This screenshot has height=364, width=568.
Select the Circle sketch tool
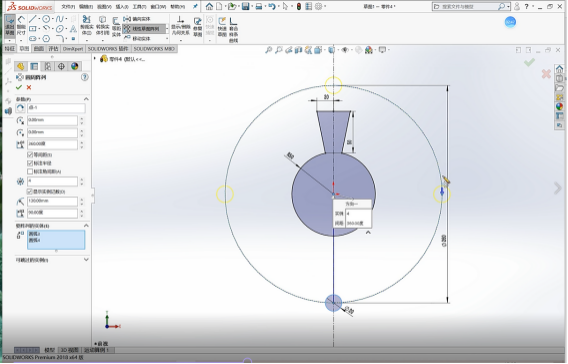(46, 19)
